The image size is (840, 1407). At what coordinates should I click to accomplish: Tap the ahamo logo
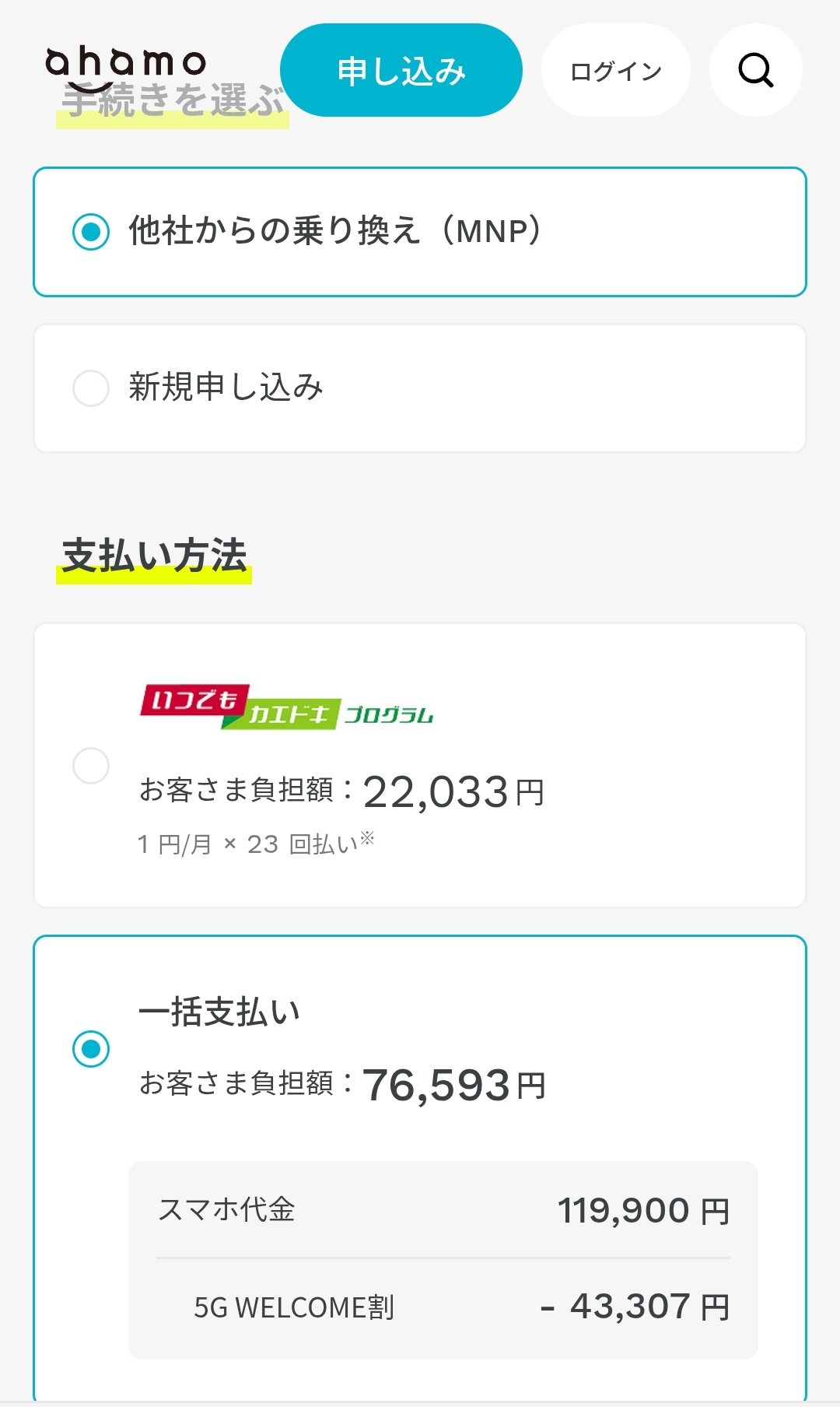pos(125,64)
